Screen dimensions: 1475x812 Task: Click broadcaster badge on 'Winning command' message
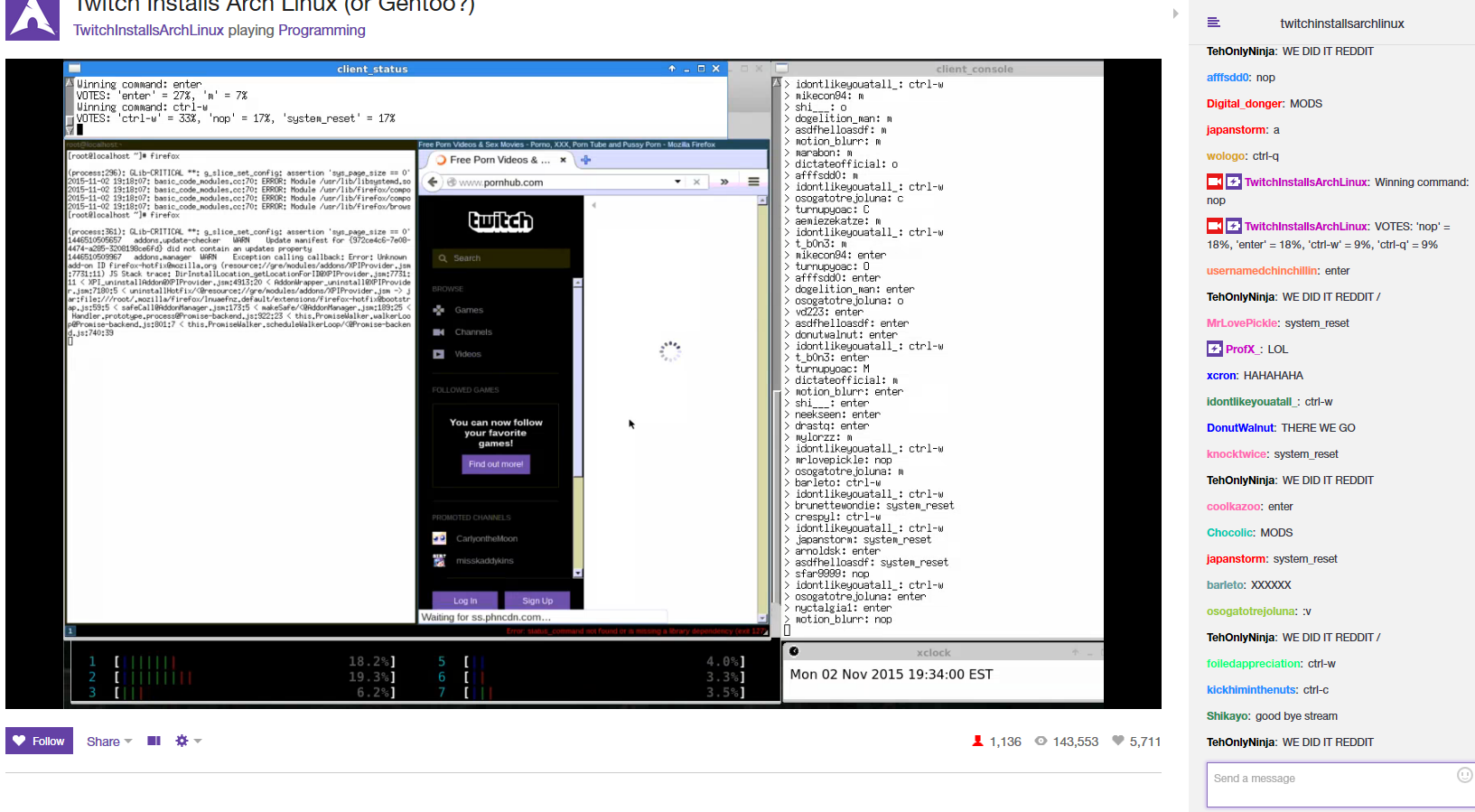pyautogui.click(x=1215, y=182)
